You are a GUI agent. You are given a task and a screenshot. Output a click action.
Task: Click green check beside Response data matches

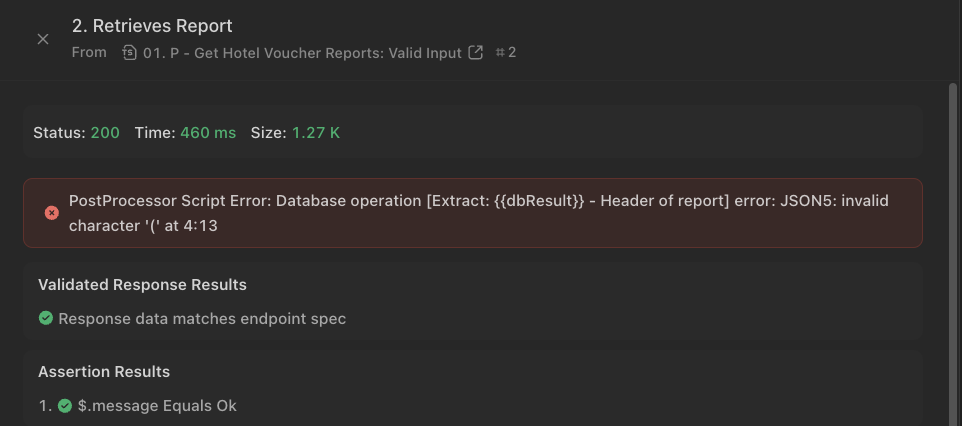[x=46, y=318]
